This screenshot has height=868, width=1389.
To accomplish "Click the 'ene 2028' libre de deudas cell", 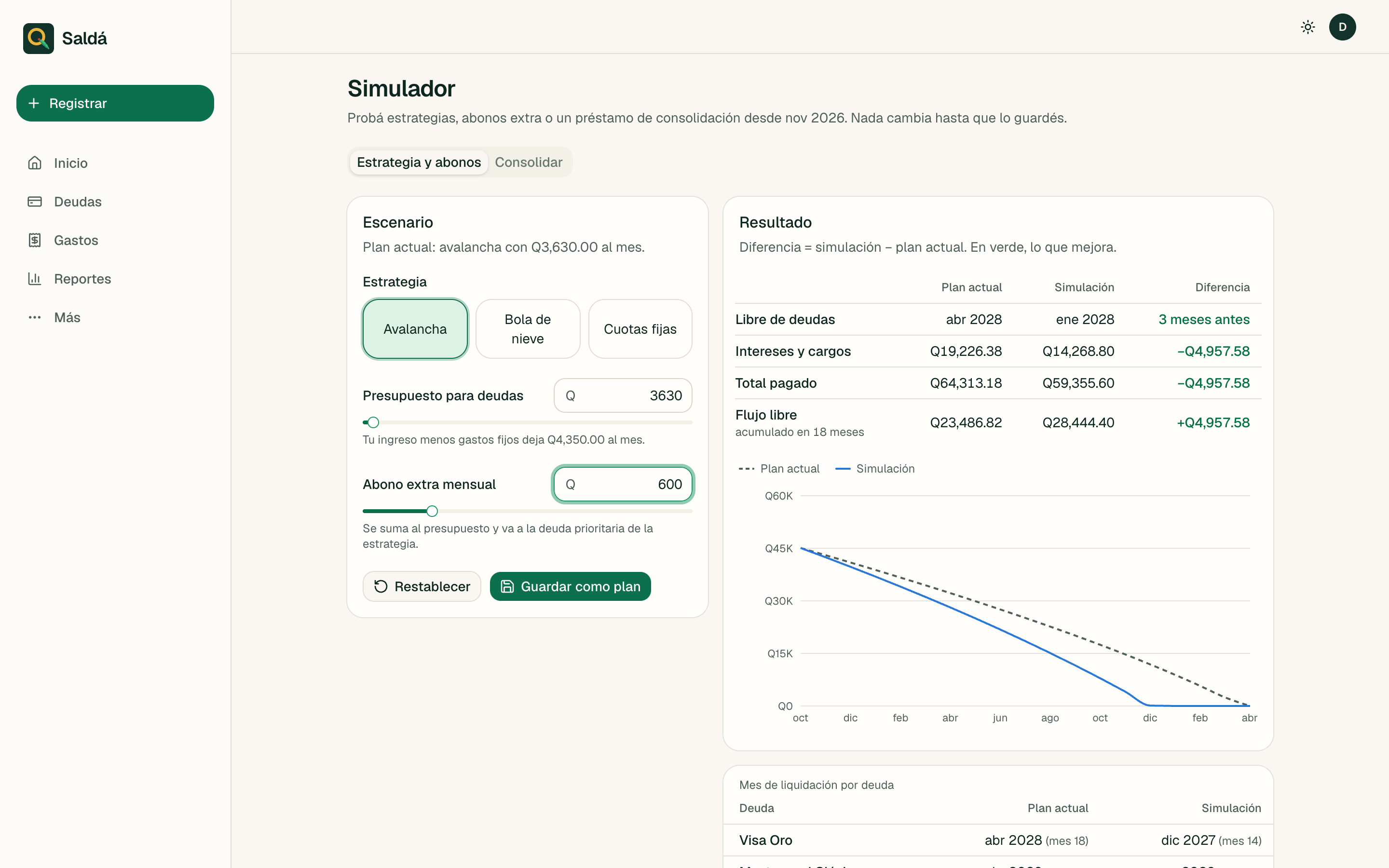I will 1085,319.
